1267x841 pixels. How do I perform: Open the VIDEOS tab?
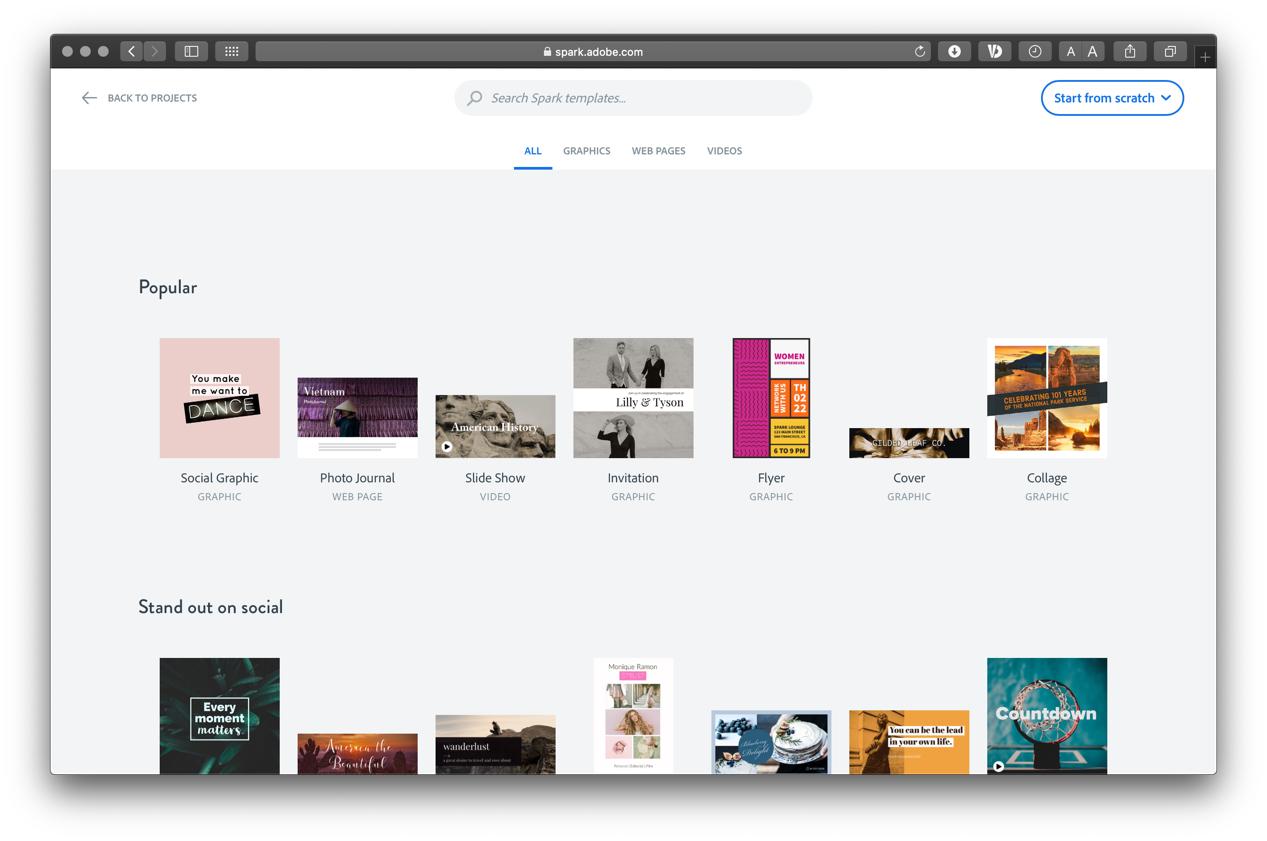(724, 150)
